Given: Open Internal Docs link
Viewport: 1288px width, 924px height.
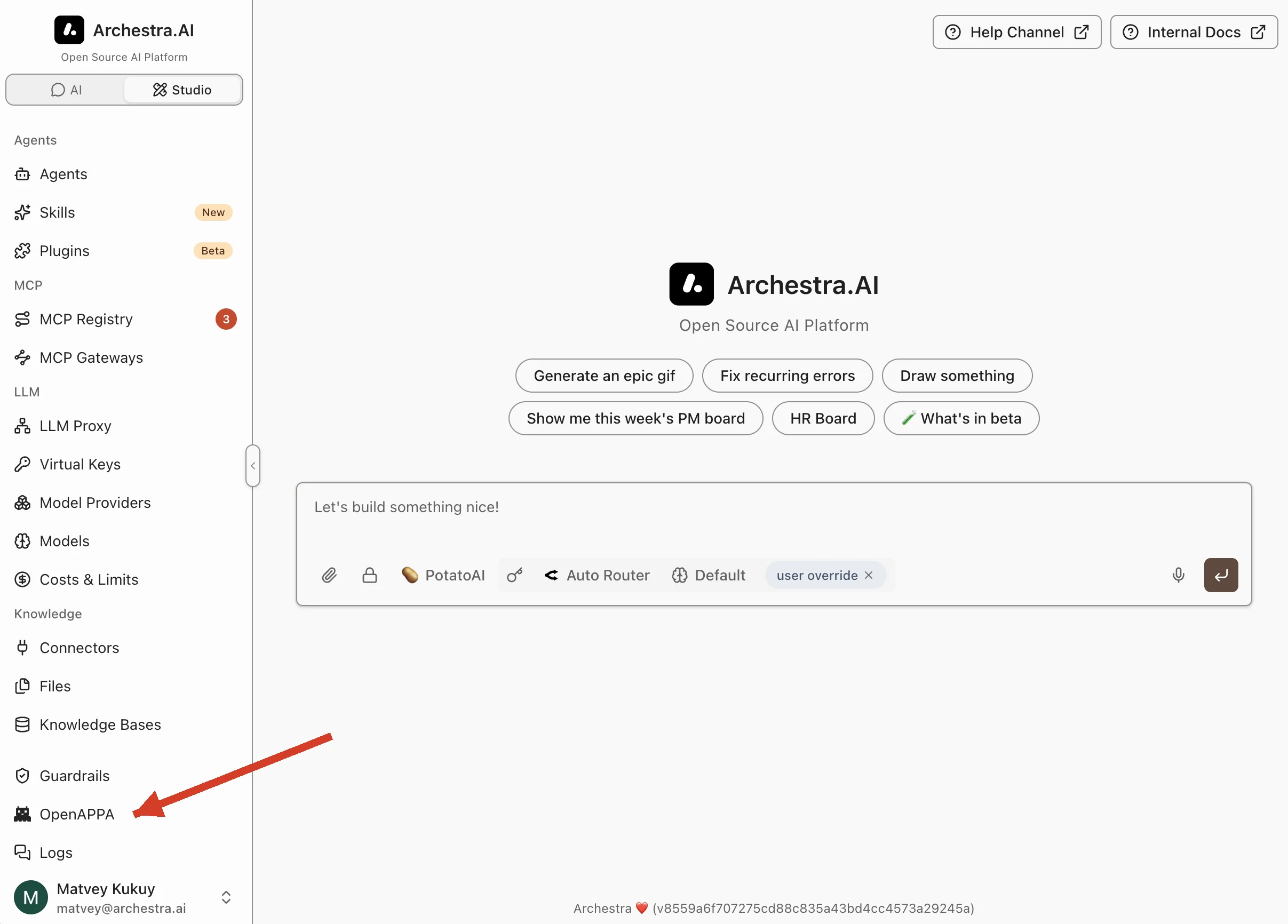Looking at the screenshot, I should 1194,33.
